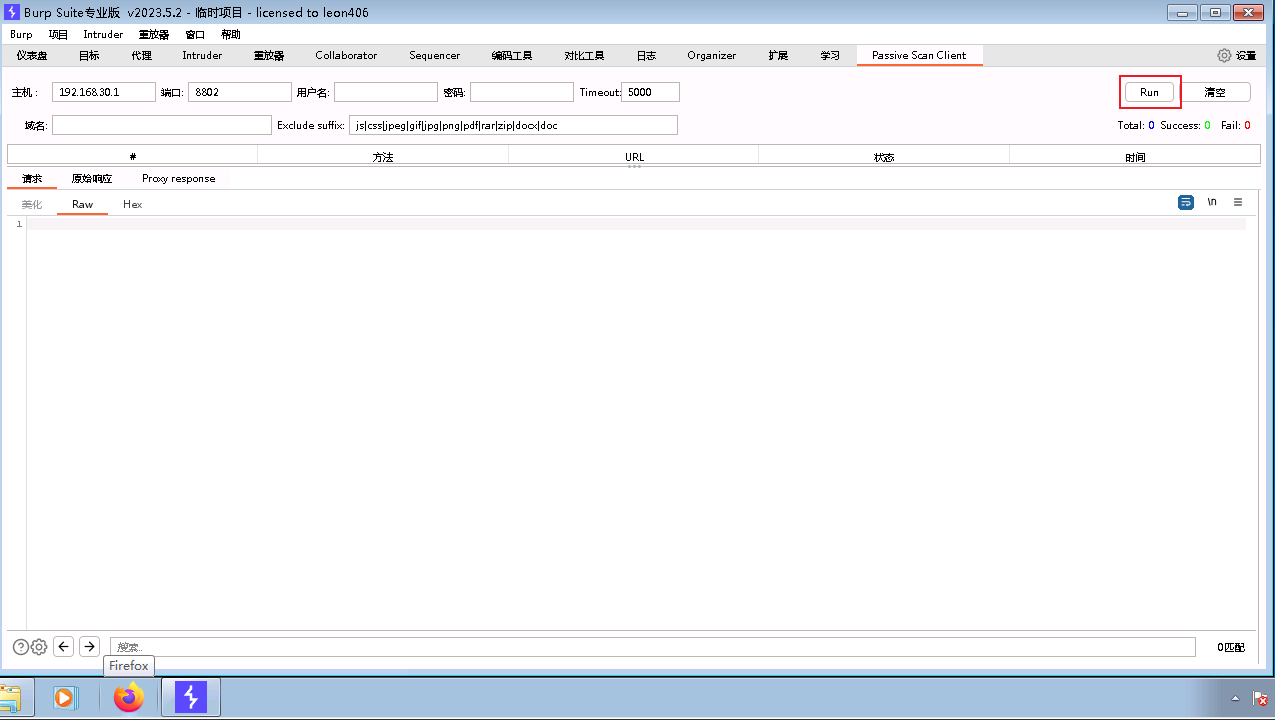Screen dimensions: 1275x720
Task: Click the system tray flag icon
Action: pos(1261,699)
